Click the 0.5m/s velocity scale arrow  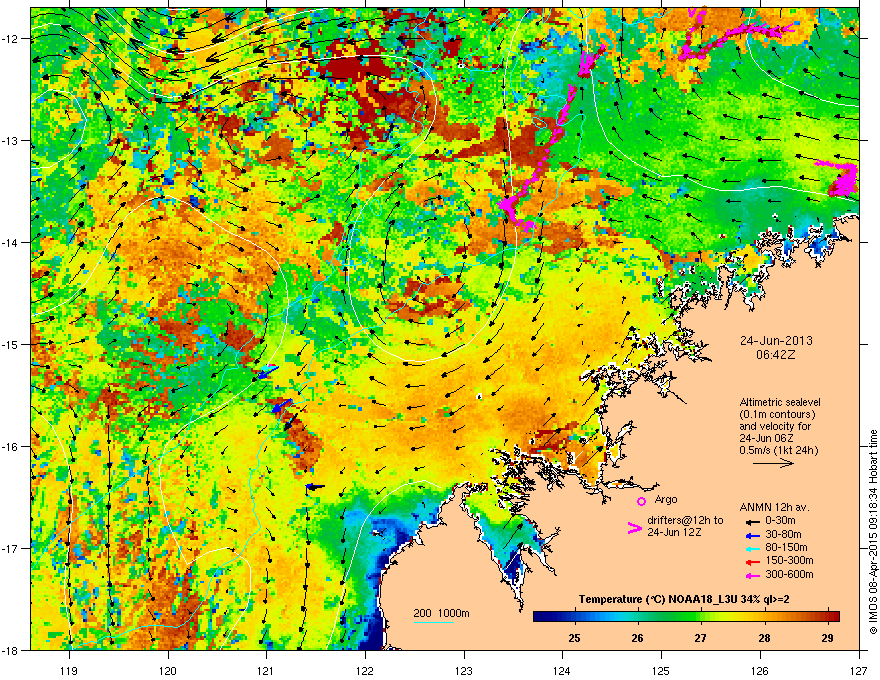(773, 463)
